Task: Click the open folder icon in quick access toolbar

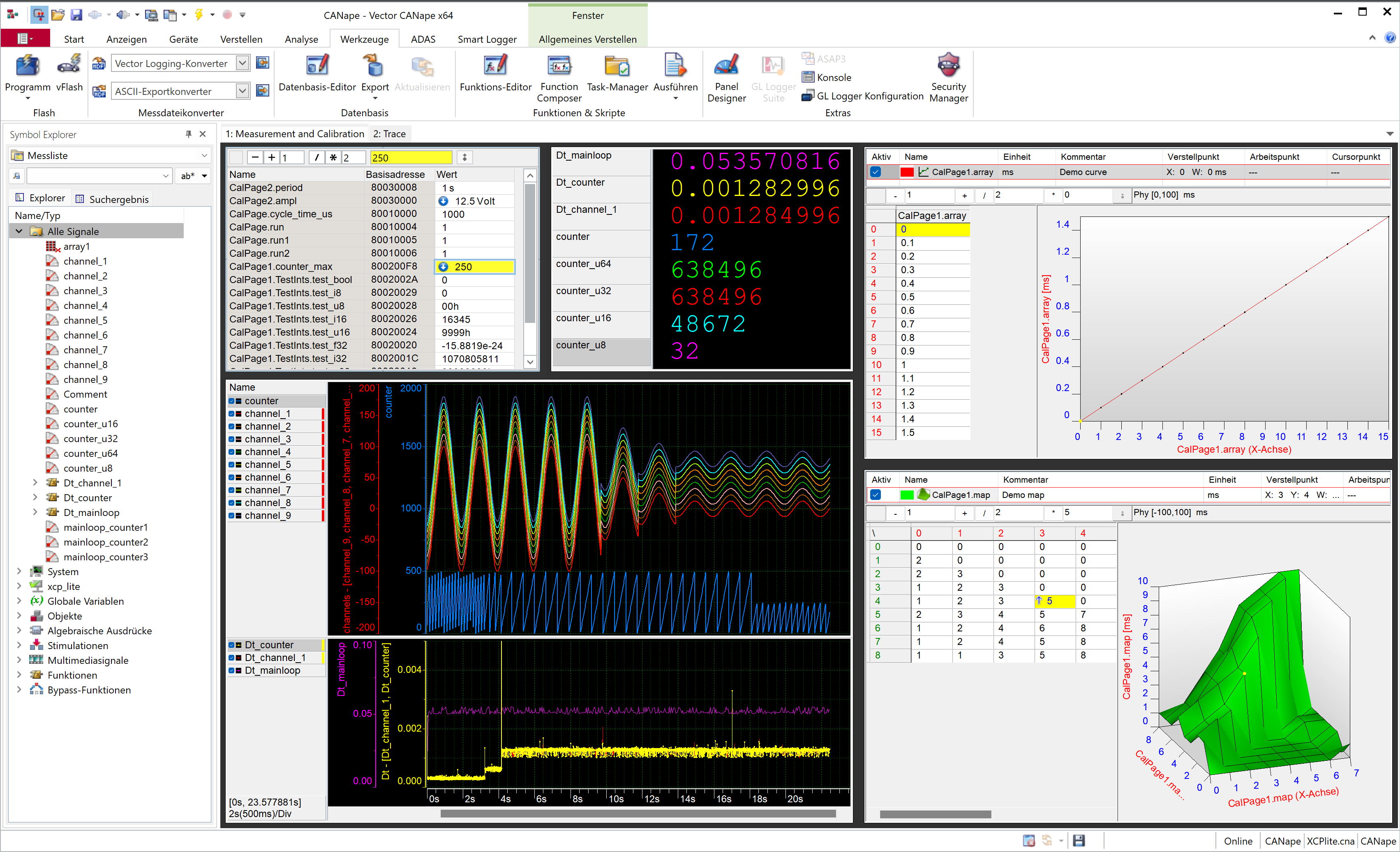Action: tap(58, 15)
